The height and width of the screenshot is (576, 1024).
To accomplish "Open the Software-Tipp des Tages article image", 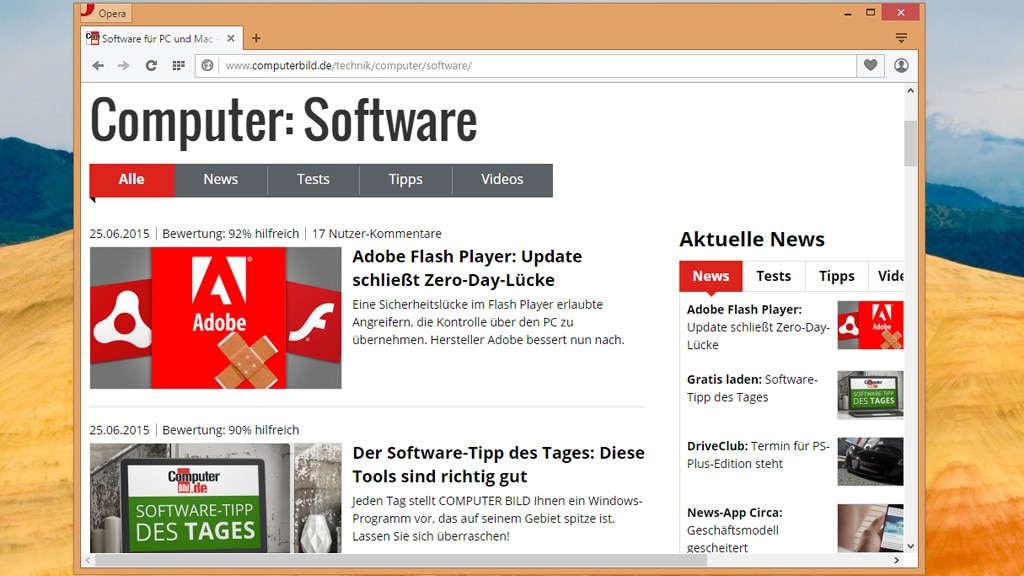I will click(x=216, y=498).
